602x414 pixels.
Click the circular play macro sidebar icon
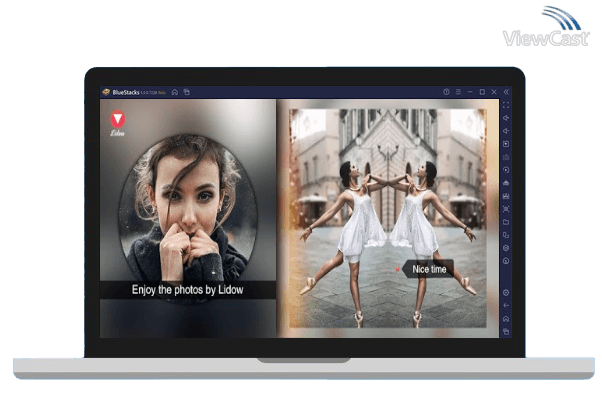click(x=506, y=170)
